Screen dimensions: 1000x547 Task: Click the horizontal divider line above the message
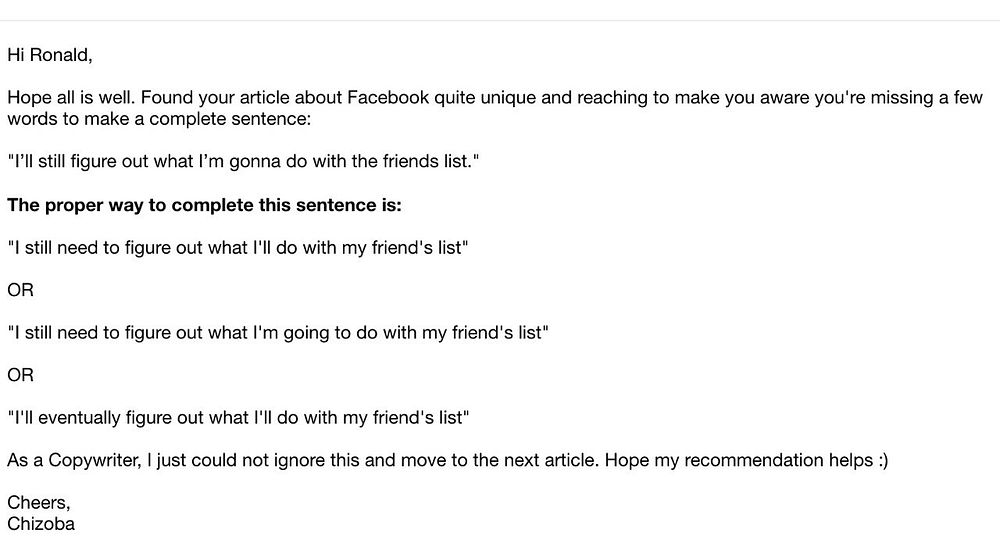500,20
